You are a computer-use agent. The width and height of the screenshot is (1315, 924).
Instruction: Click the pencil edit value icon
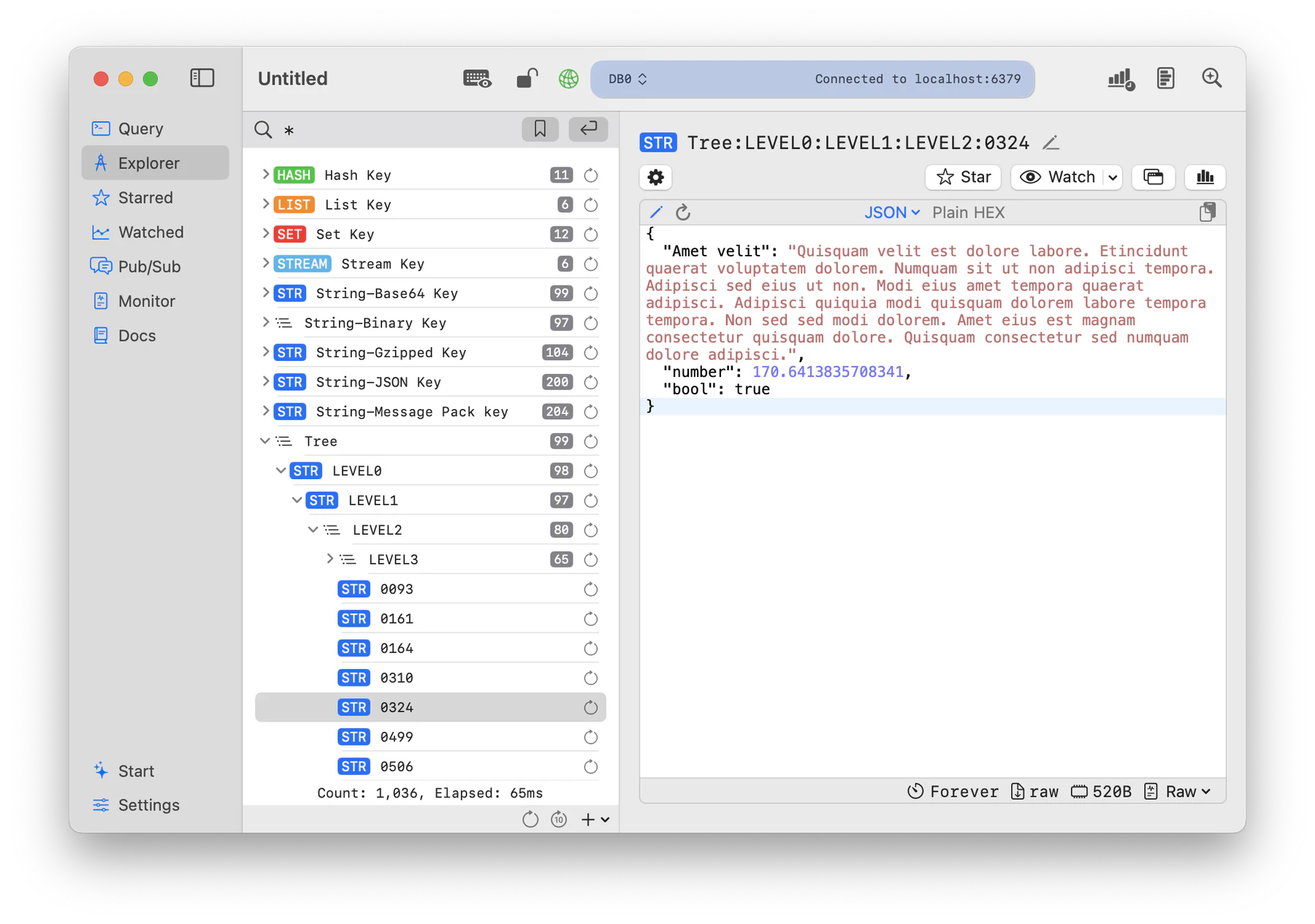tap(656, 213)
